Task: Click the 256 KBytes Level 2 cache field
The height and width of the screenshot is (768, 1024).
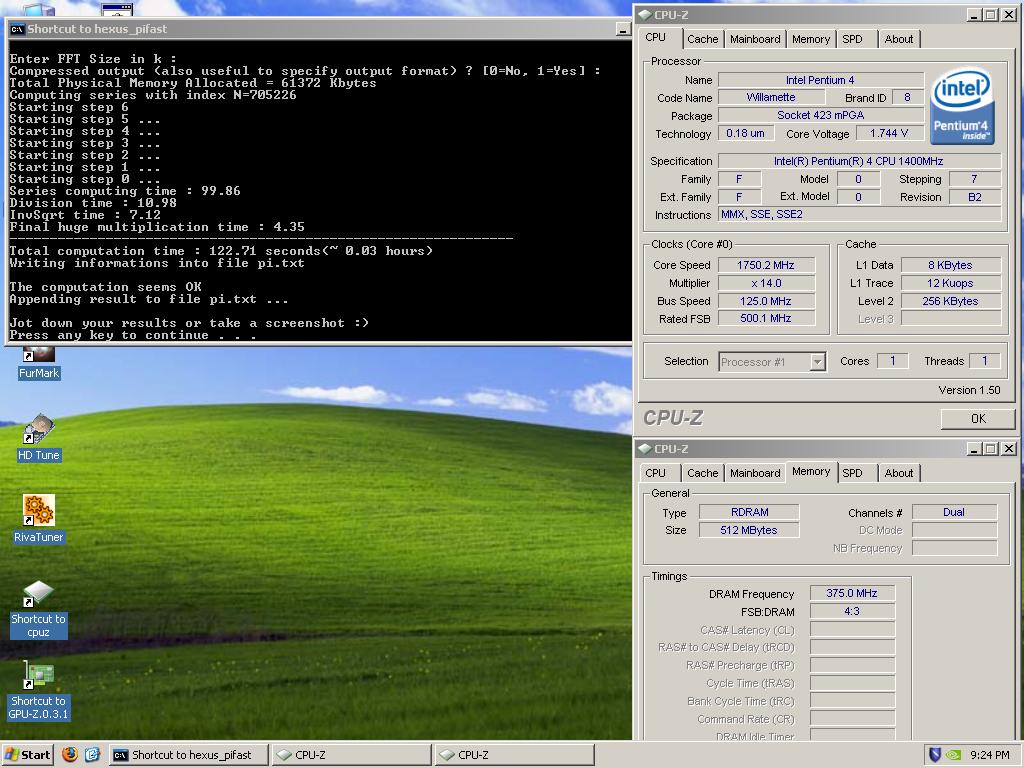Action: coord(951,301)
